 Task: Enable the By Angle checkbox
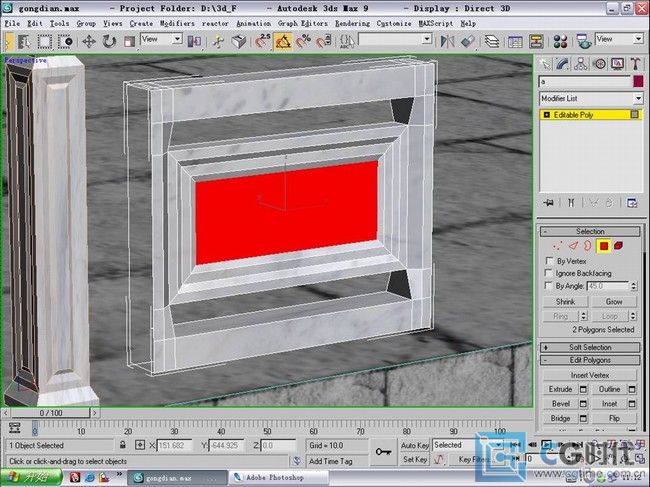click(x=549, y=286)
